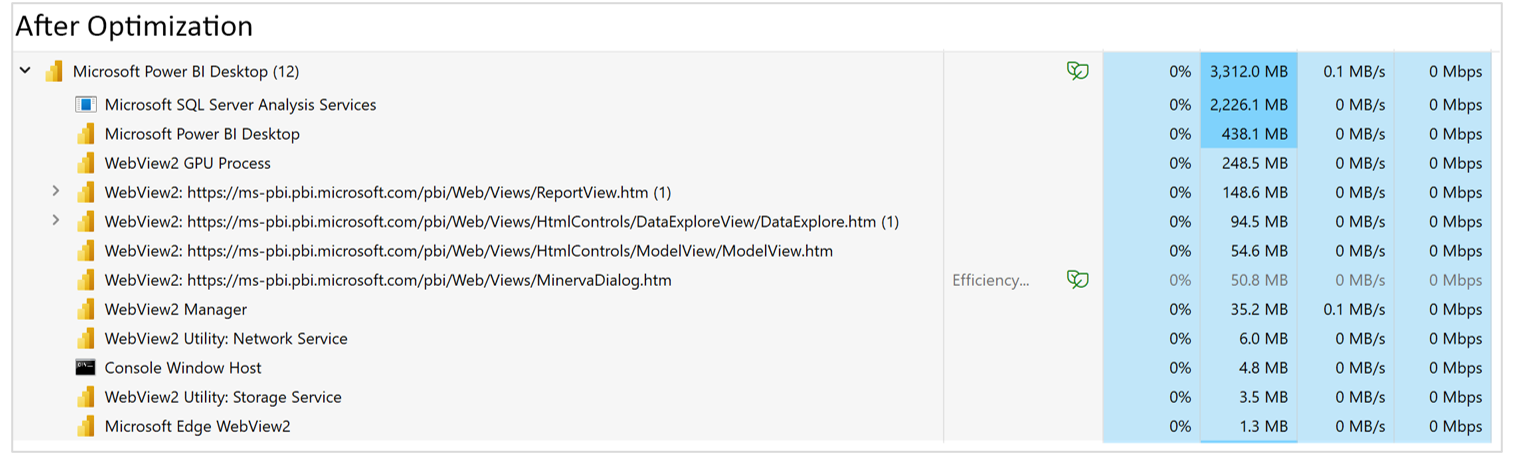Viewport: 1513px width, 469px height.
Task: Click efficiency mode leaf icon on MinervaDialog row
Action: click(1077, 280)
